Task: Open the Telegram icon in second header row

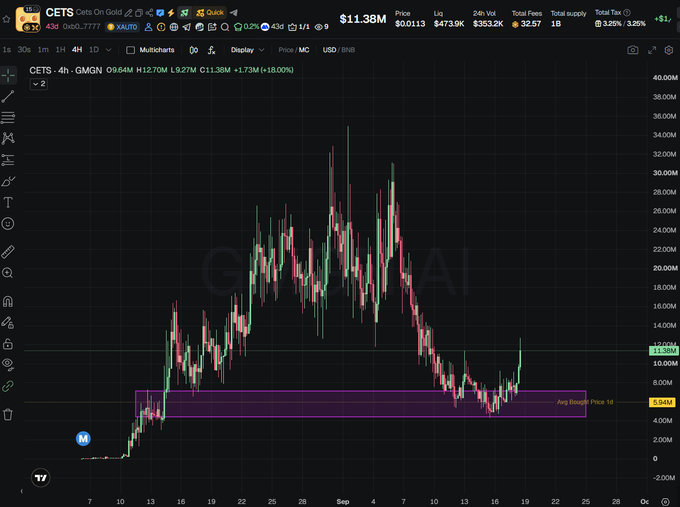Action: [x=186, y=27]
